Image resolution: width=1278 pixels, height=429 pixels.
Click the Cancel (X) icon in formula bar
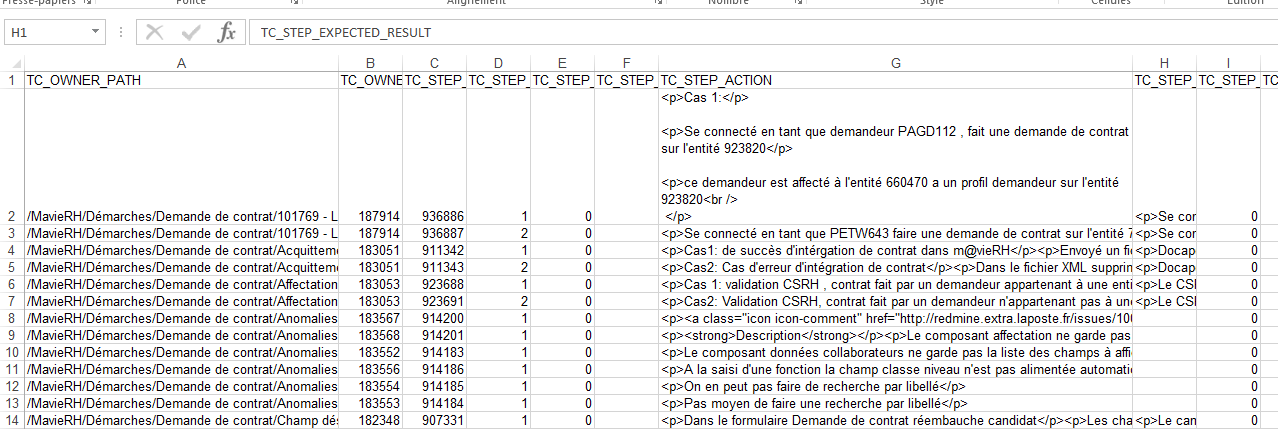pyautogui.click(x=154, y=33)
